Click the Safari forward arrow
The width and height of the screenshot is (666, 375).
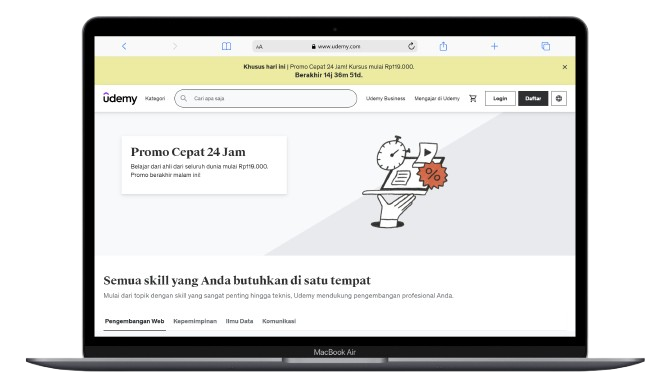pyautogui.click(x=175, y=46)
